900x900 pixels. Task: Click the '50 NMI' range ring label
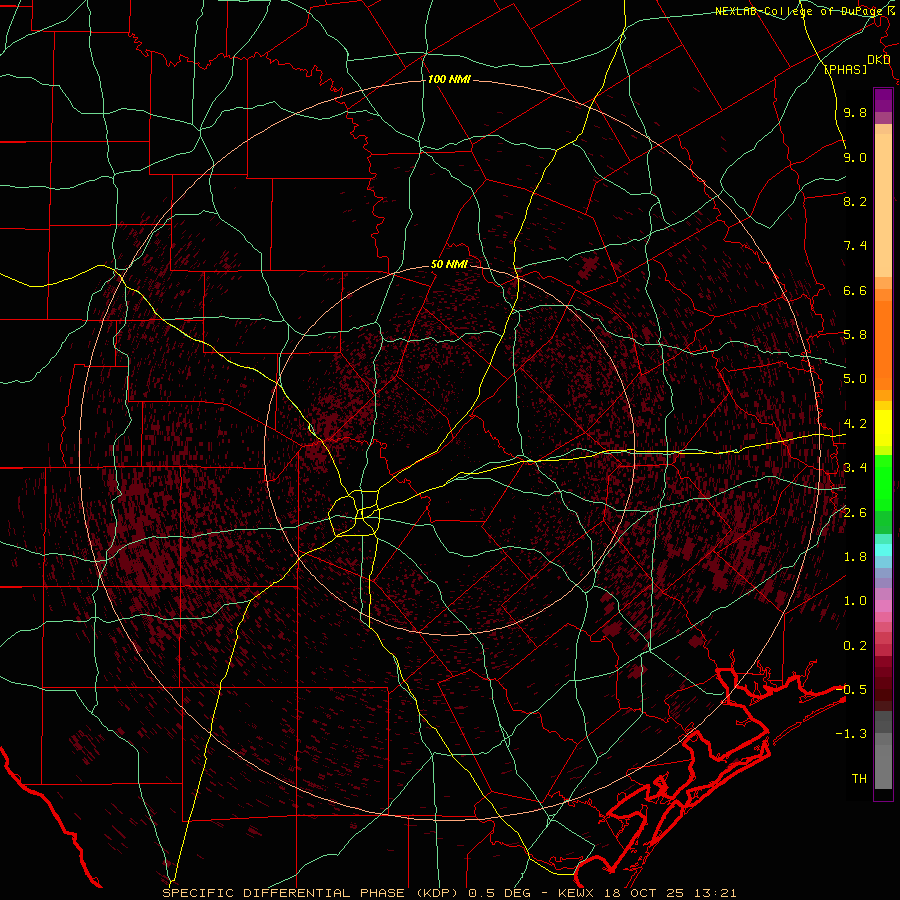click(449, 265)
